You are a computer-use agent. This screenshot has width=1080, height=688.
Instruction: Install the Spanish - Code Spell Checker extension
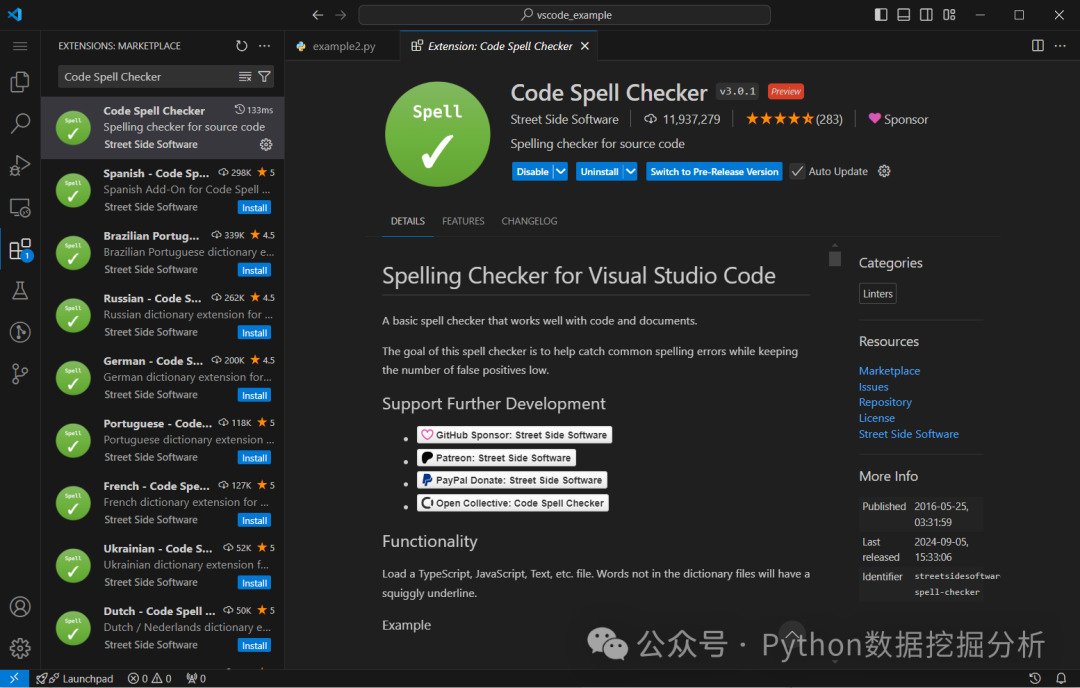point(254,207)
